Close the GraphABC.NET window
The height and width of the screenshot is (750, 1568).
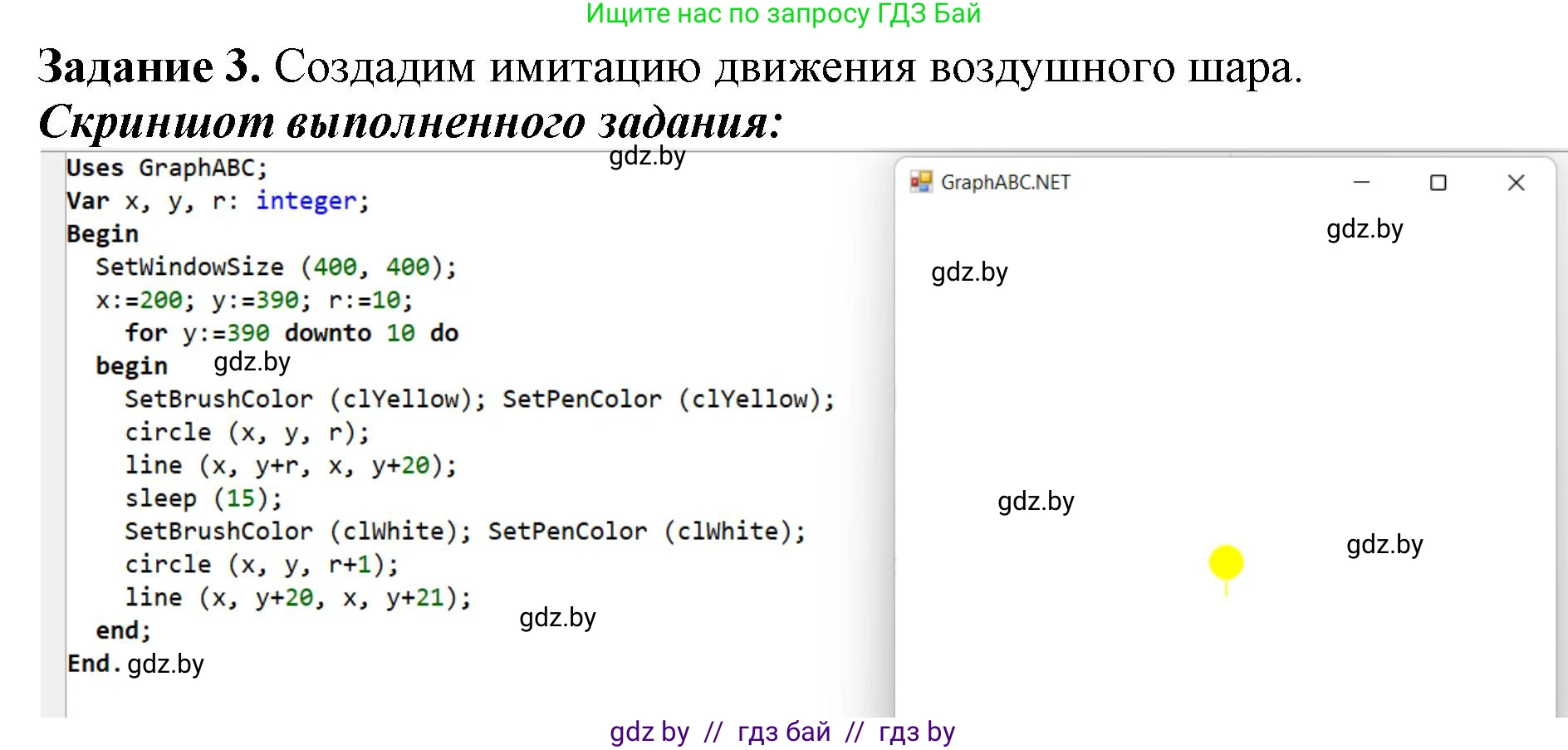click(1516, 183)
